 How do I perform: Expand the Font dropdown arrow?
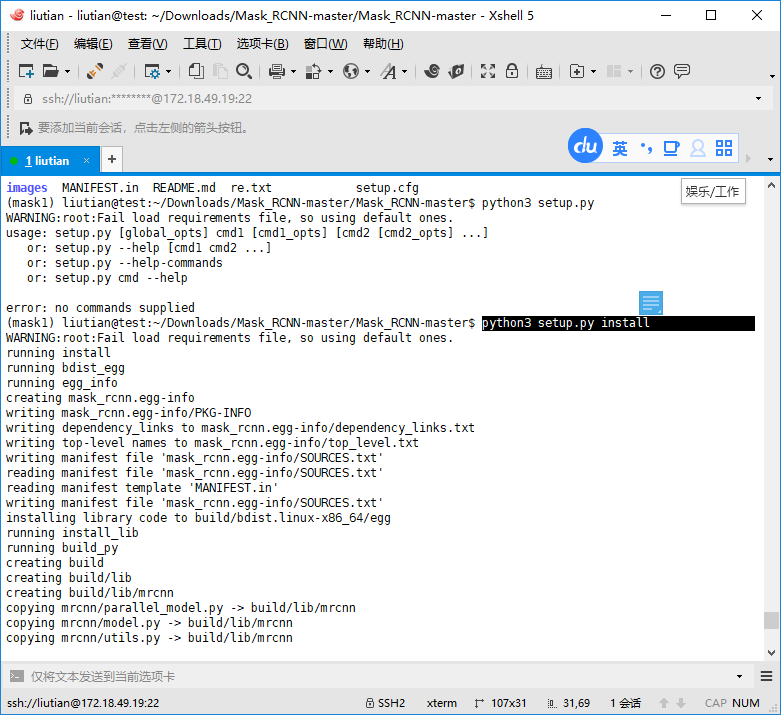tap(404, 72)
